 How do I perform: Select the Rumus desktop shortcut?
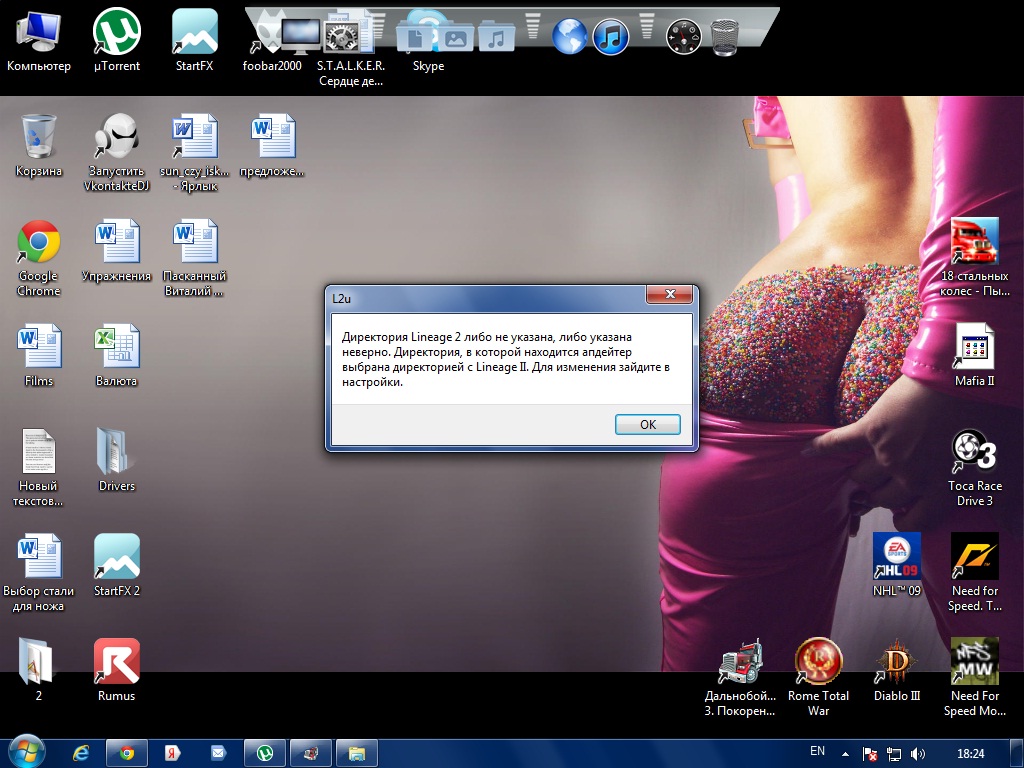coord(116,669)
